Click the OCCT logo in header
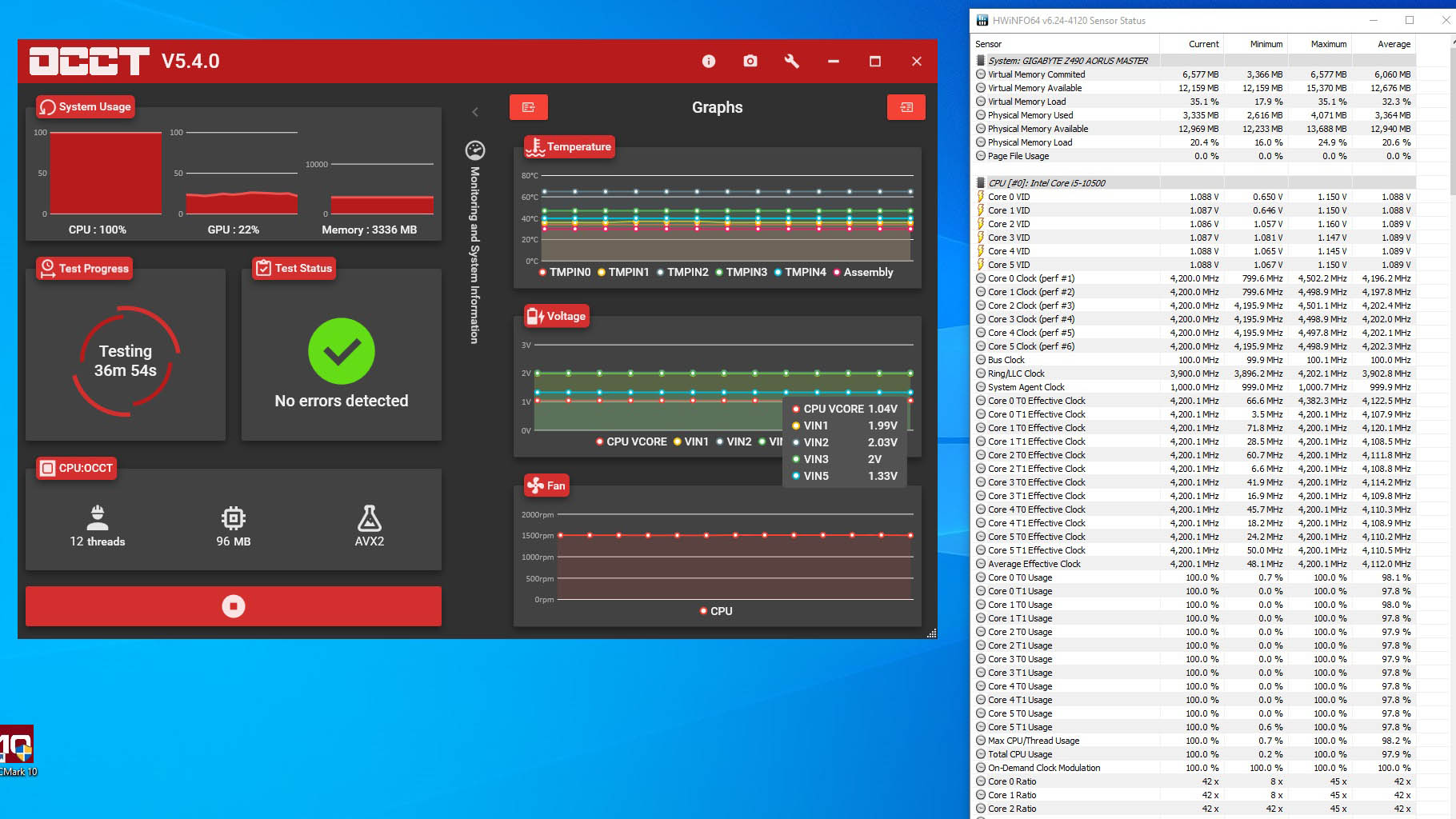This screenshot has height=819, width=1456. coord(89,61)
